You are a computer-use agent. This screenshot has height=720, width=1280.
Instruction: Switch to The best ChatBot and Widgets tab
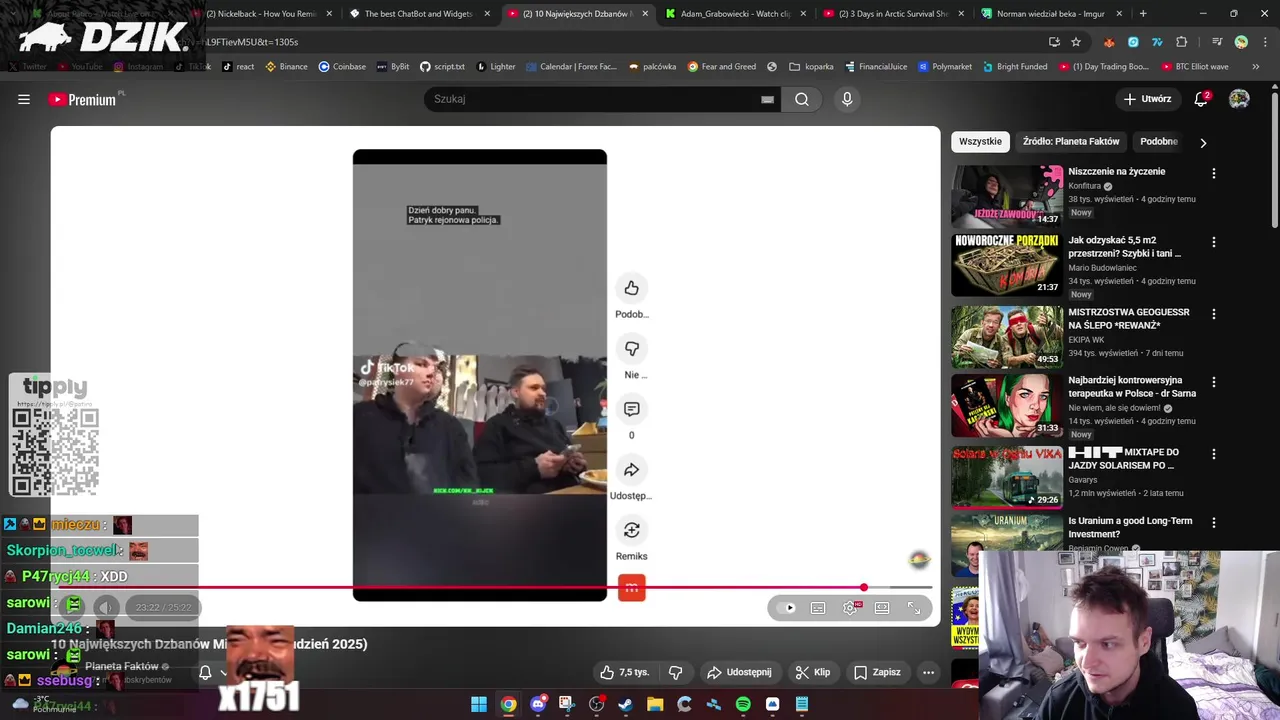pyautogui.click(x=418, y=14)
